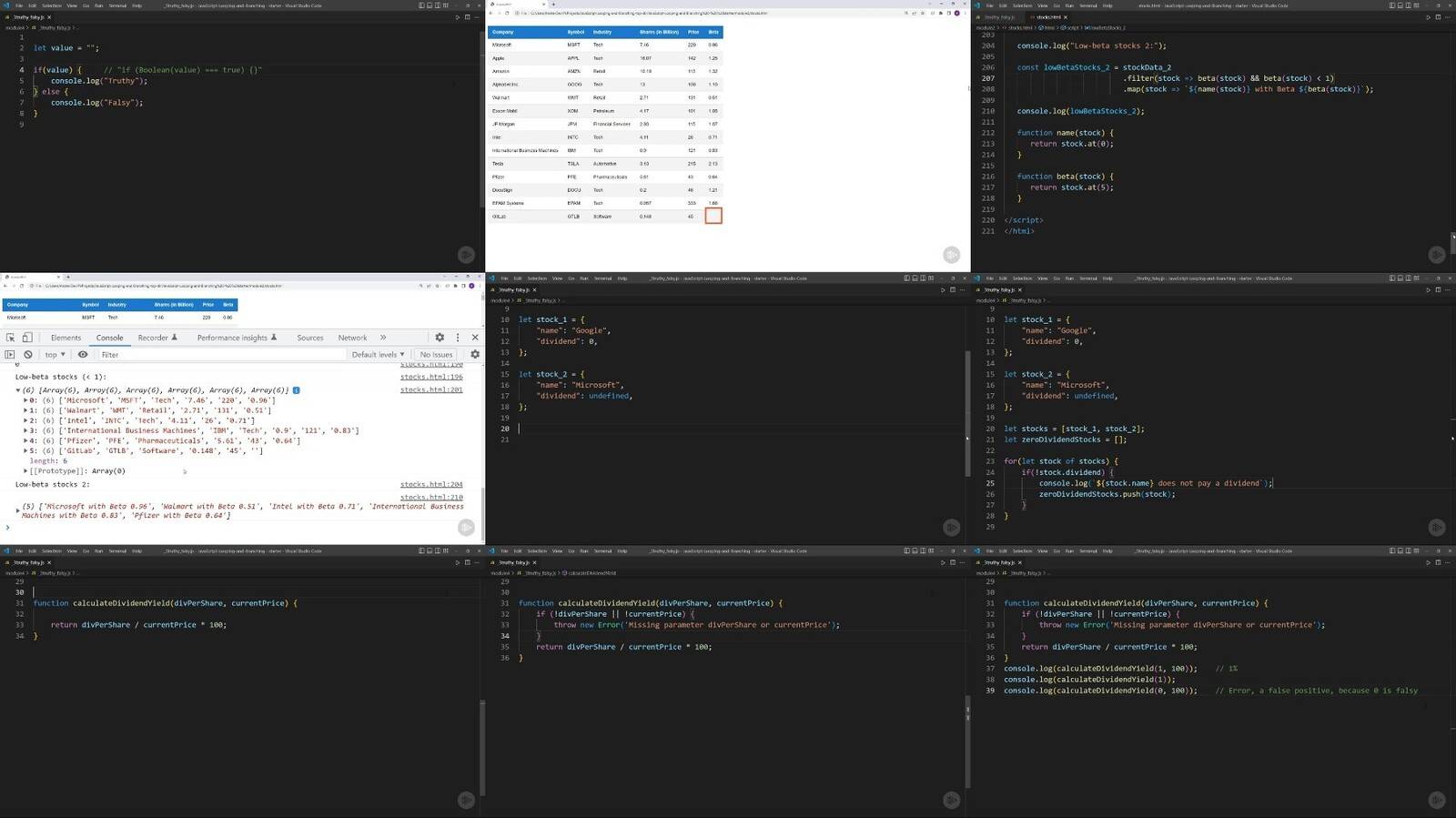
Task: Close the stocks.html editor tab
Action: click(1065, 16)
